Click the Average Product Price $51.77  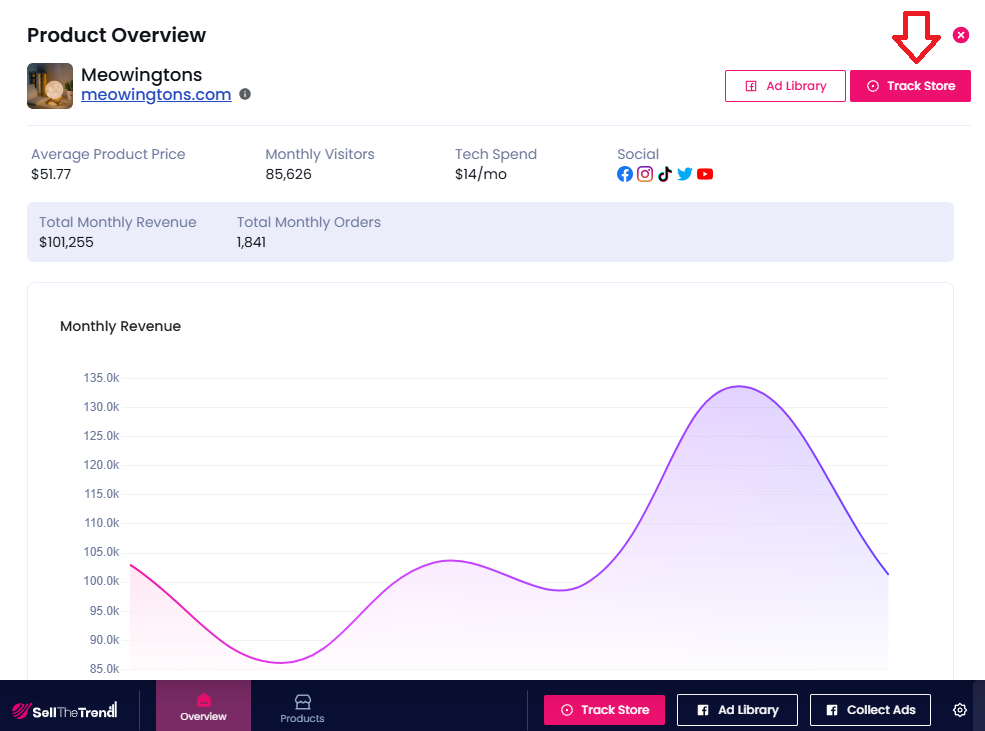click(51, 174)
